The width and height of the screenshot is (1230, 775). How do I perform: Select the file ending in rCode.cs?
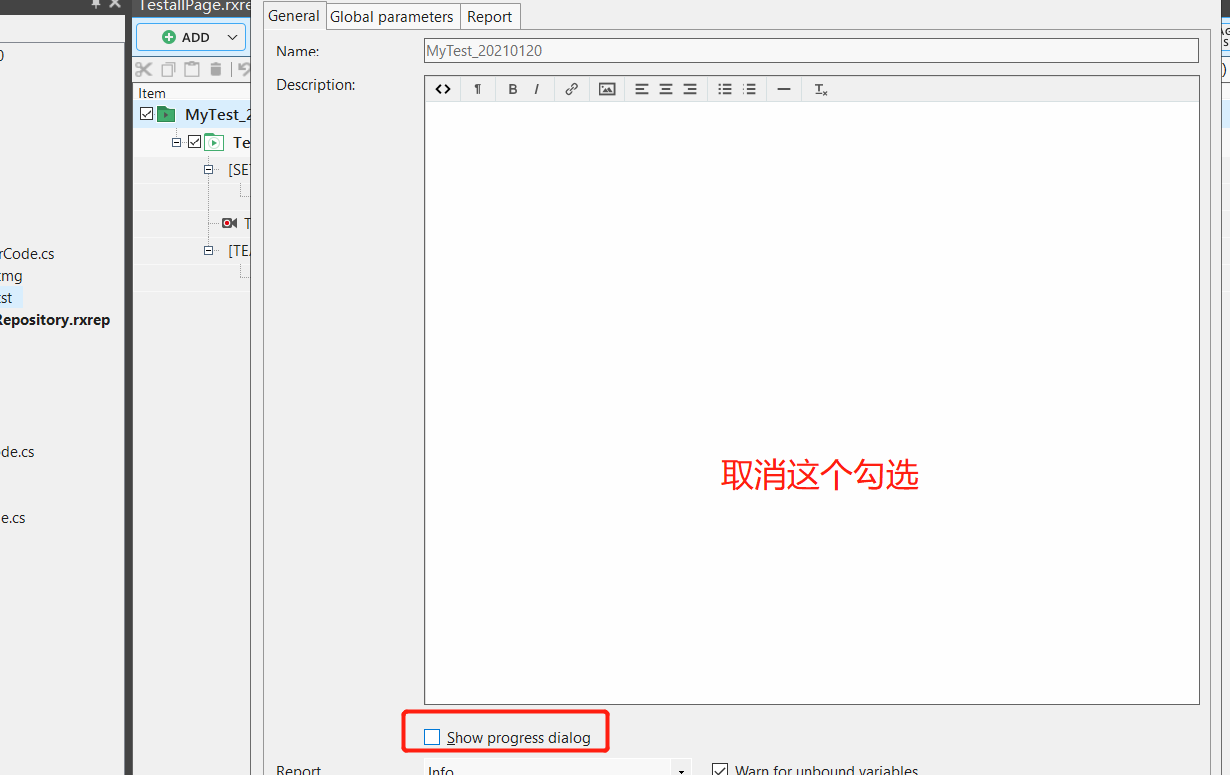point(27,254)
